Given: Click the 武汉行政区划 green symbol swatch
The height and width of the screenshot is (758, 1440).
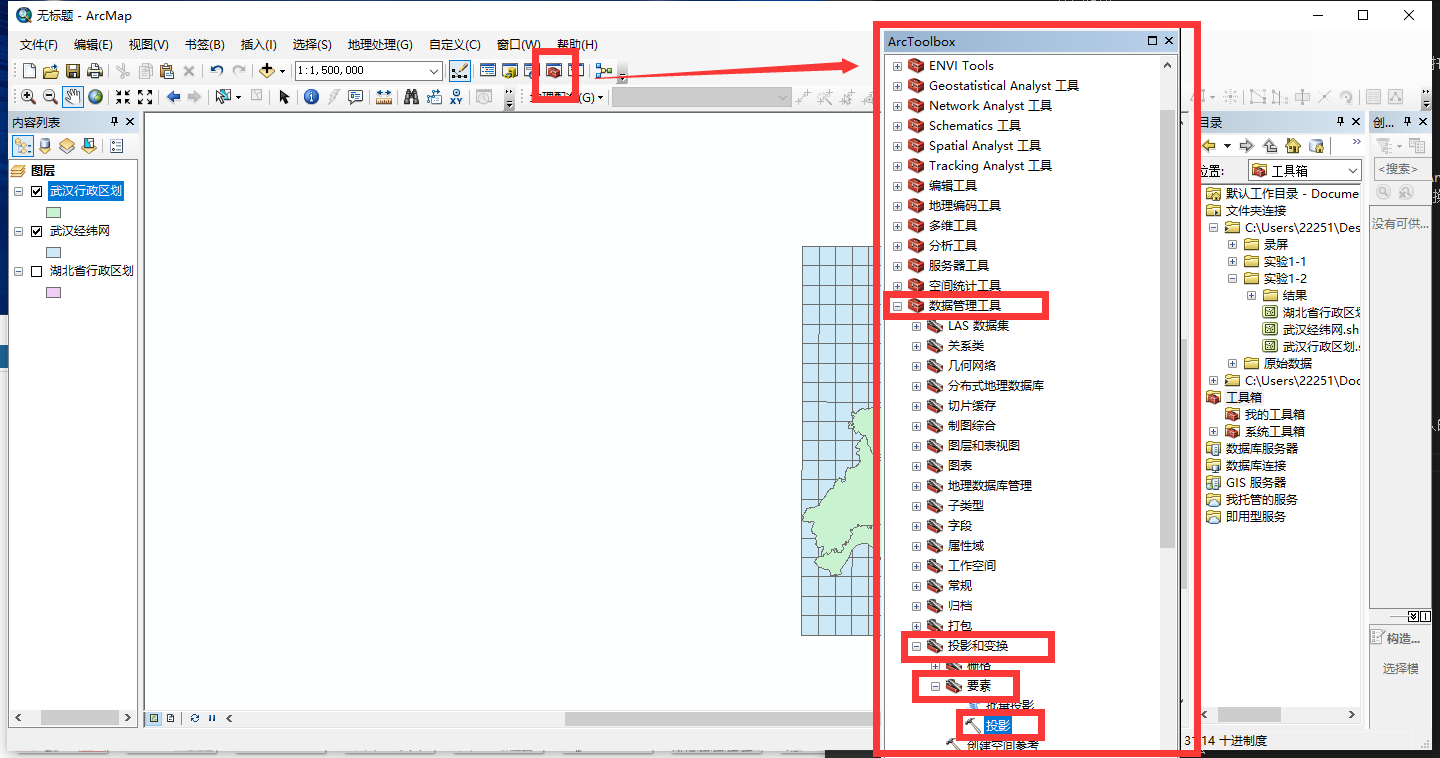Looking at the screenshot, I should (53, 212).
